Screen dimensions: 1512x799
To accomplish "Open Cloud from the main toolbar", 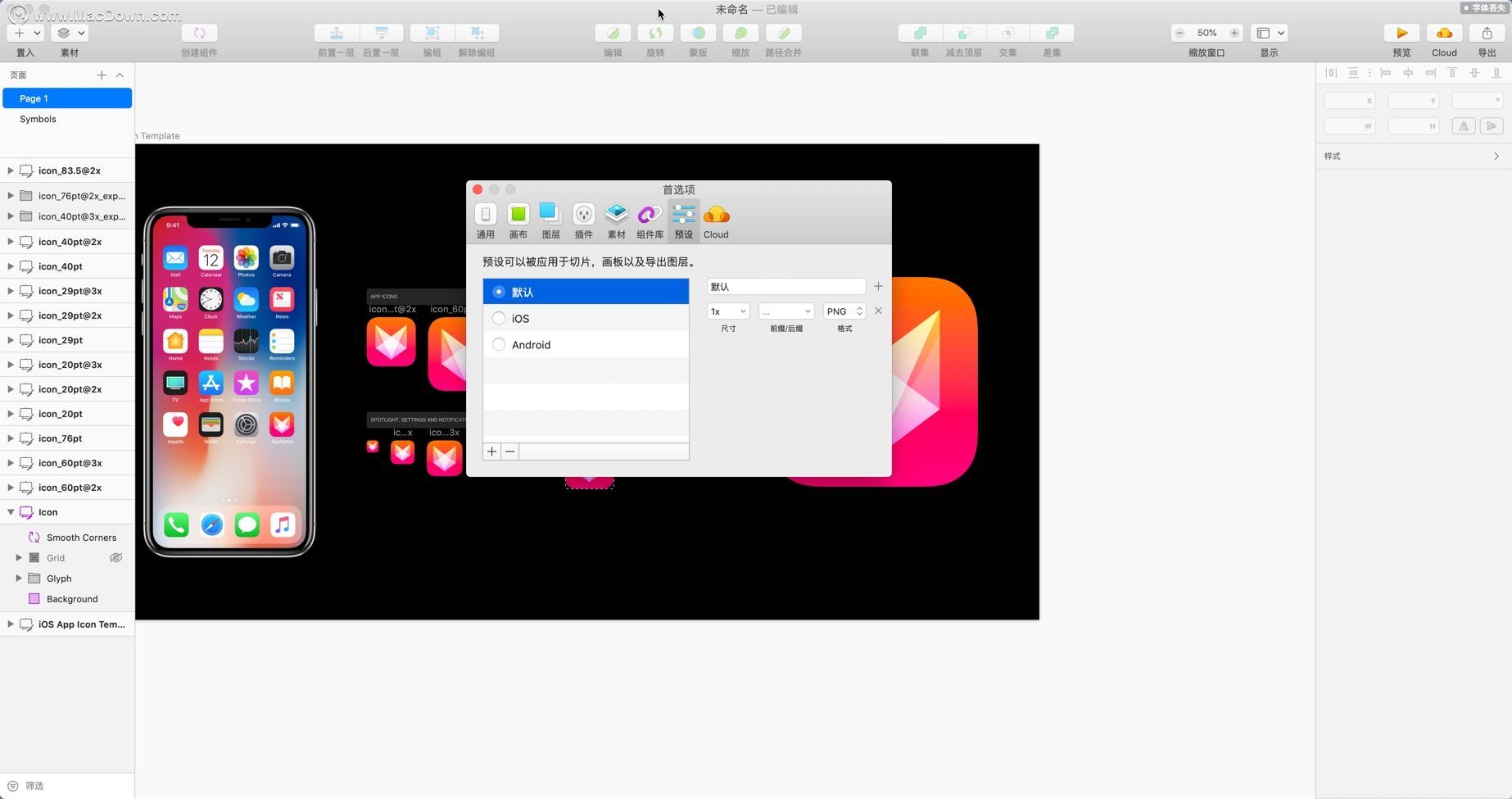I will click(x=1444, y=33).
